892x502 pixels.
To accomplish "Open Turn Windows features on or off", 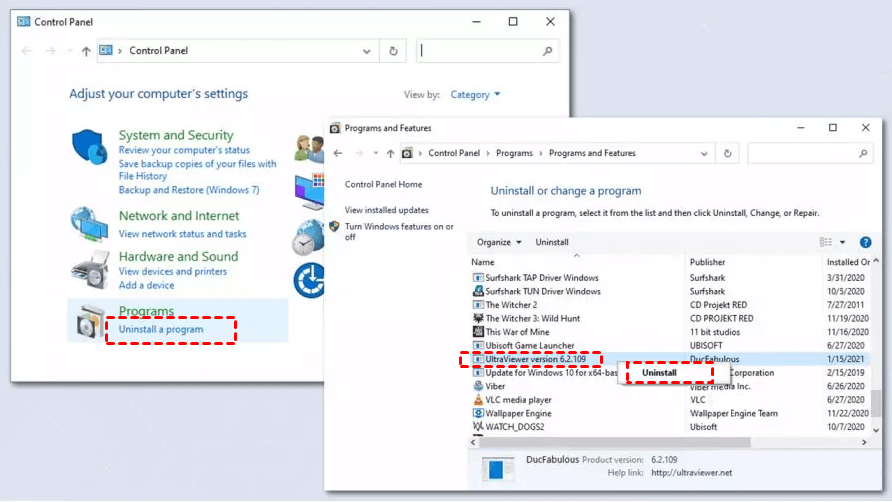I will (399, 232).
